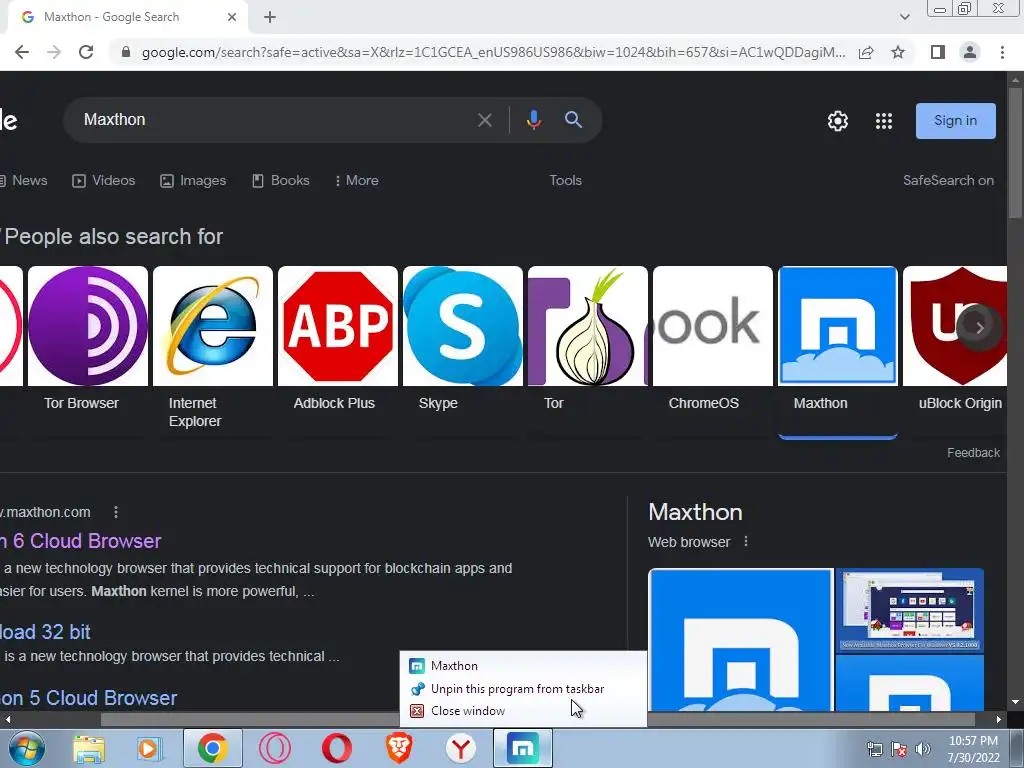Open the search Tools options
This screenshot has width=1024, height=768.
566,180
